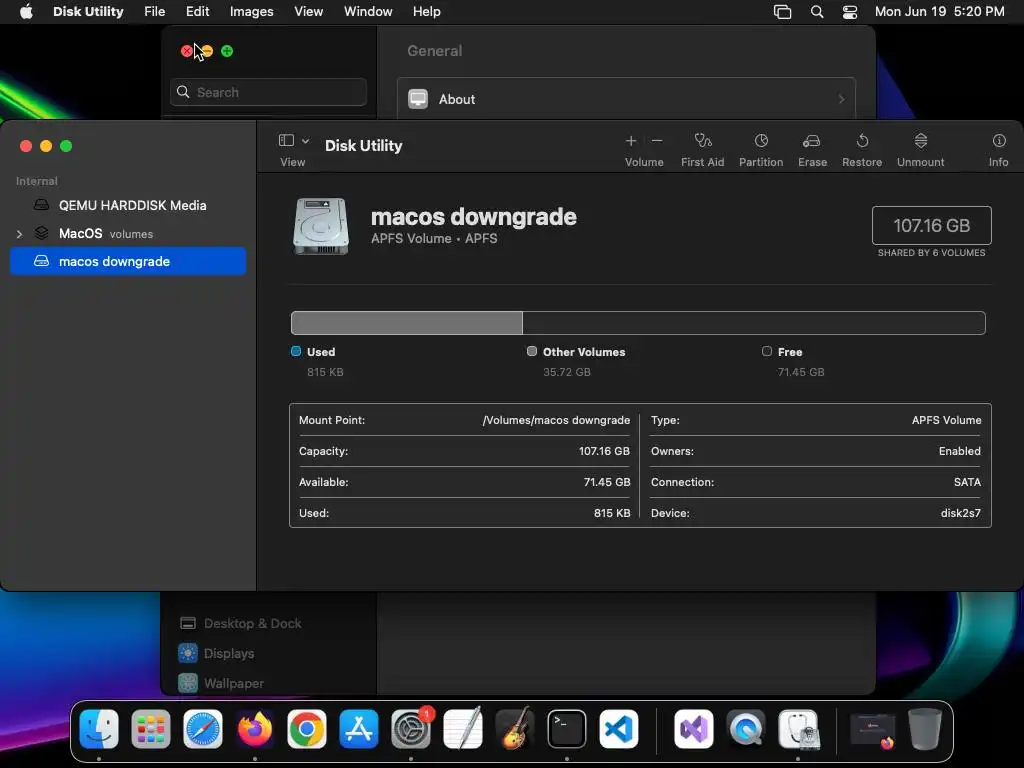1024x768 pixels.
Task: Open Launchpad from the Dock
Action: [151, 729]
